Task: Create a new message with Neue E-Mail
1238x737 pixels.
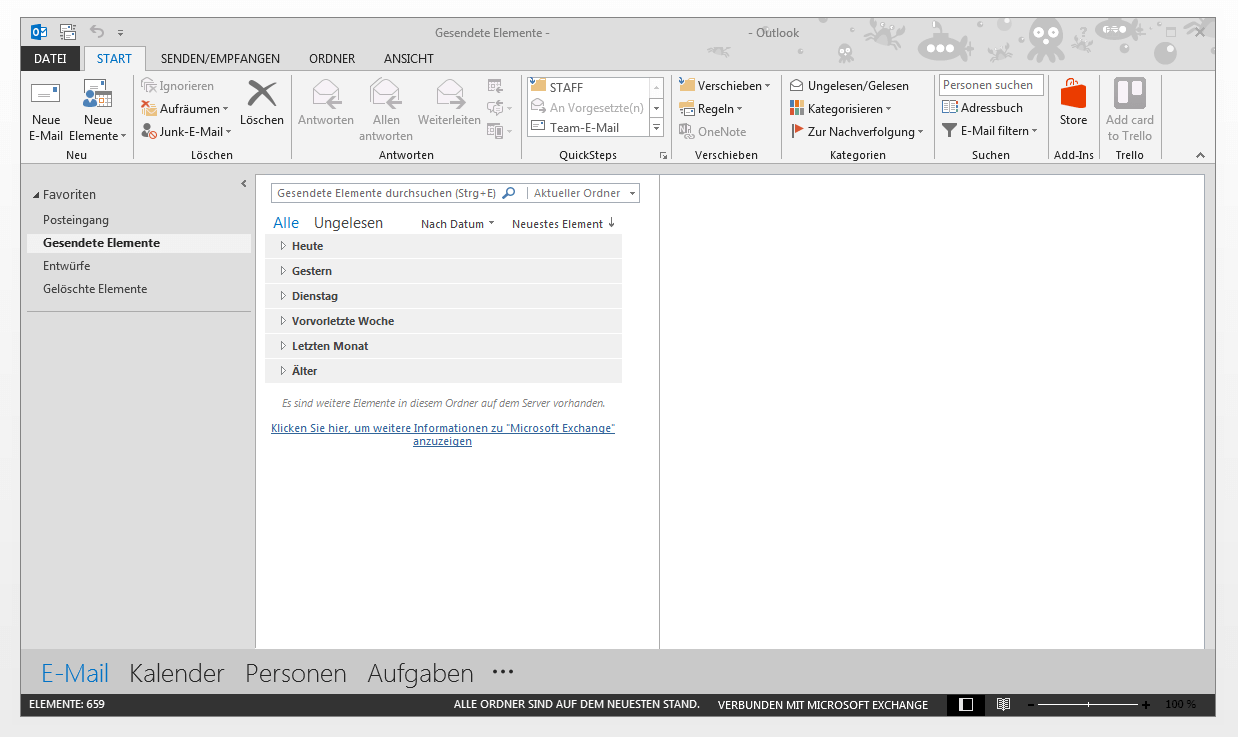Action: coord(46,110)
